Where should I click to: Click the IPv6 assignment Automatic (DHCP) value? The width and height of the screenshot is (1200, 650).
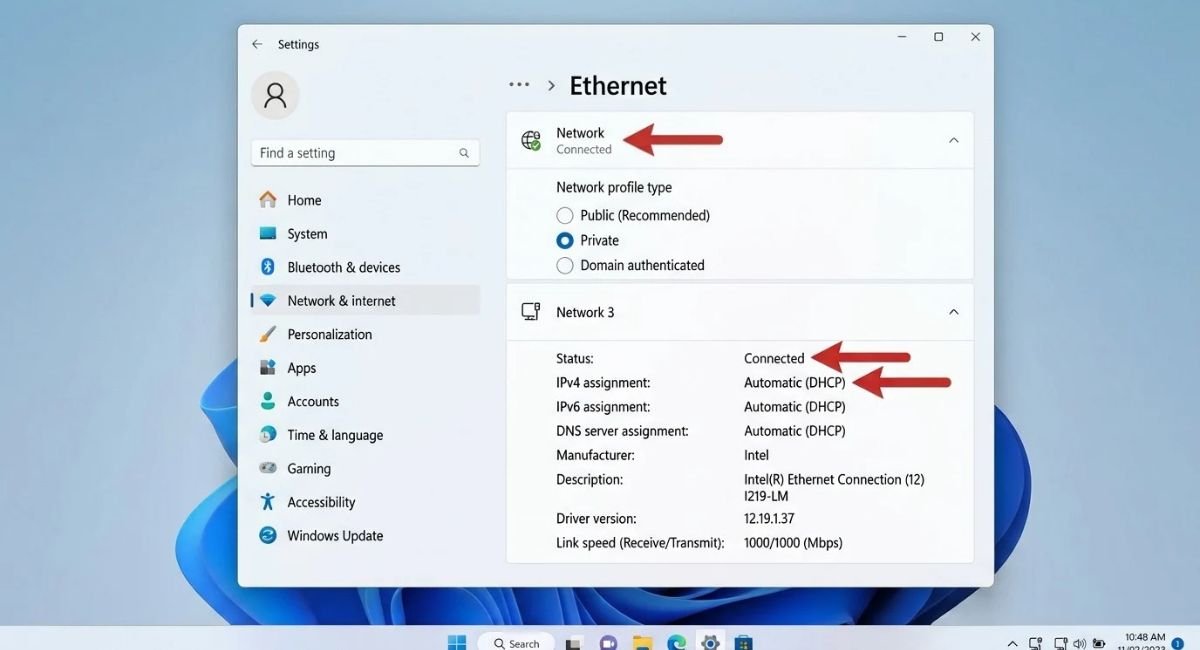click(x=795, y=407)
